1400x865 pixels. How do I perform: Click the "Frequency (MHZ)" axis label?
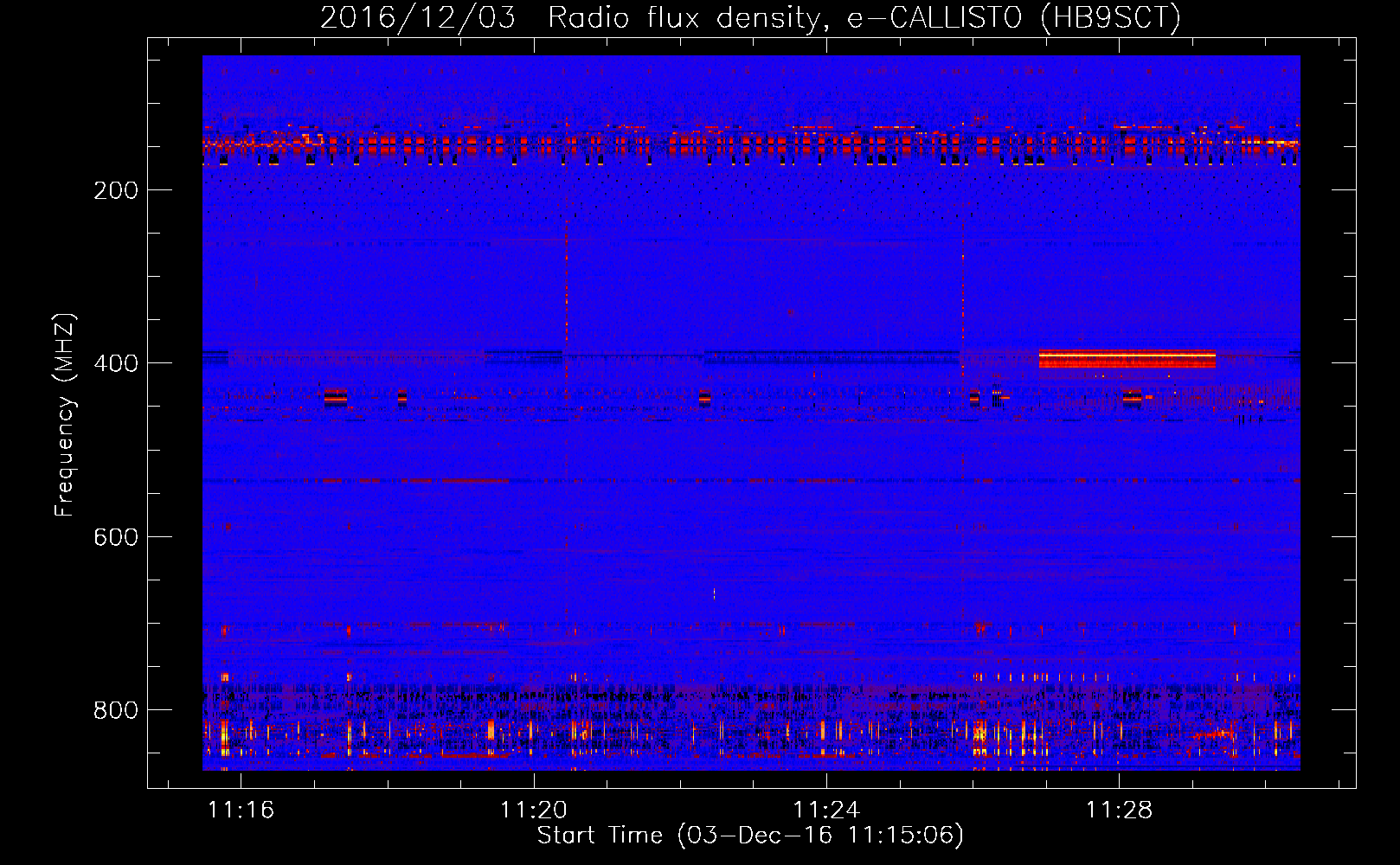[65, 415]
